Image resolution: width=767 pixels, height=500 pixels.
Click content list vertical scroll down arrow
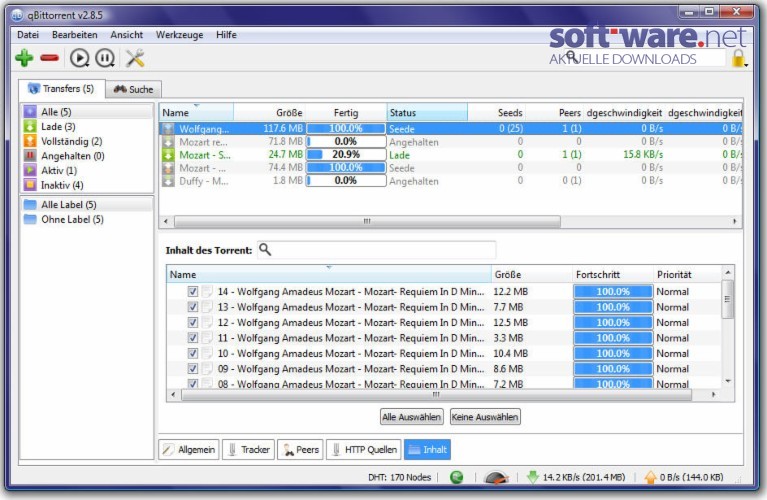click(728, 381)
